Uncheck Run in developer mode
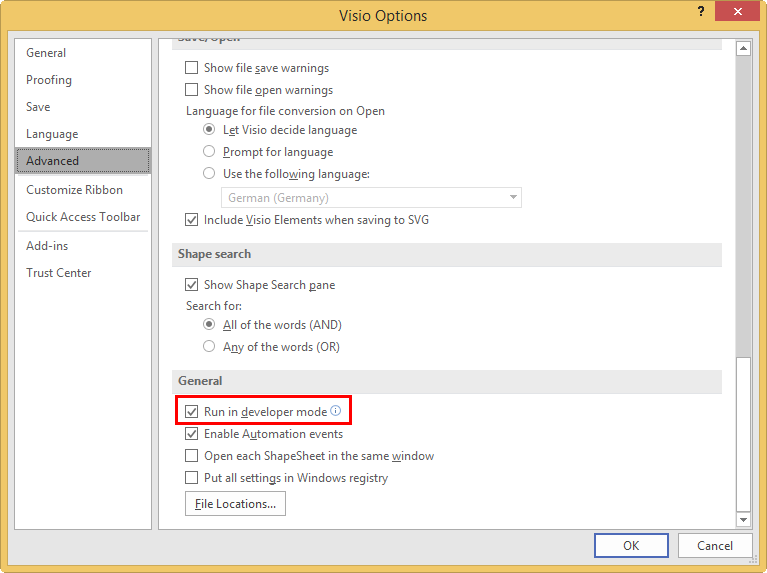This screenshot has width=767, height=573. 191,412
